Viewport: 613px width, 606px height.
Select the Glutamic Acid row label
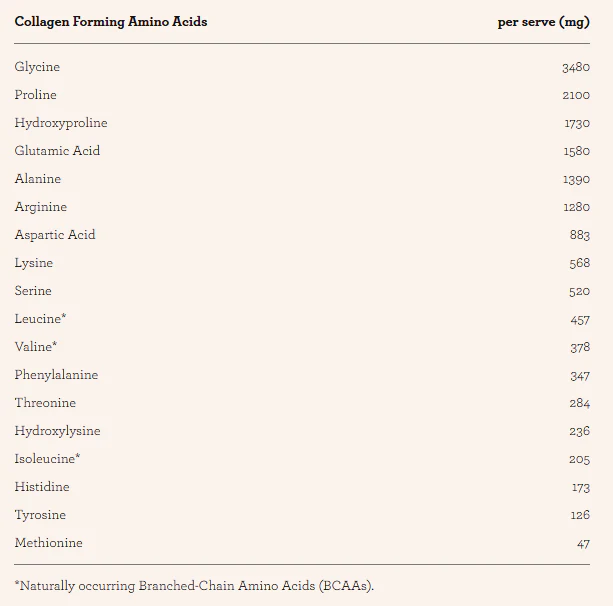[x=57, y=151]
